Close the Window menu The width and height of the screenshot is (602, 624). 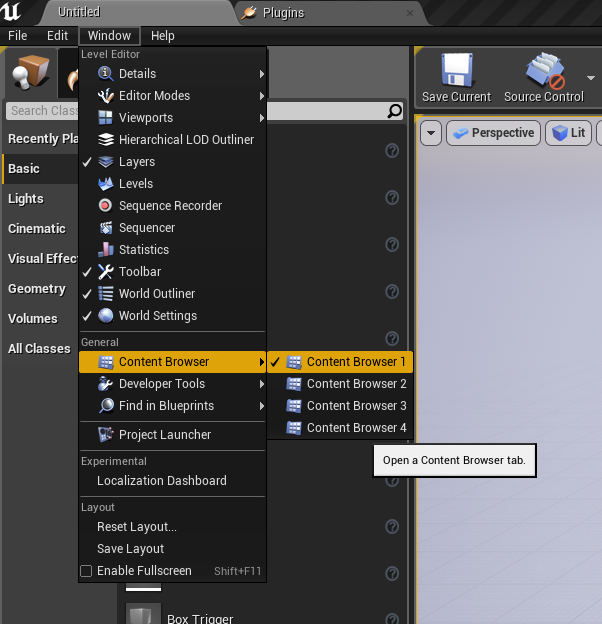(x=109, y=36)
